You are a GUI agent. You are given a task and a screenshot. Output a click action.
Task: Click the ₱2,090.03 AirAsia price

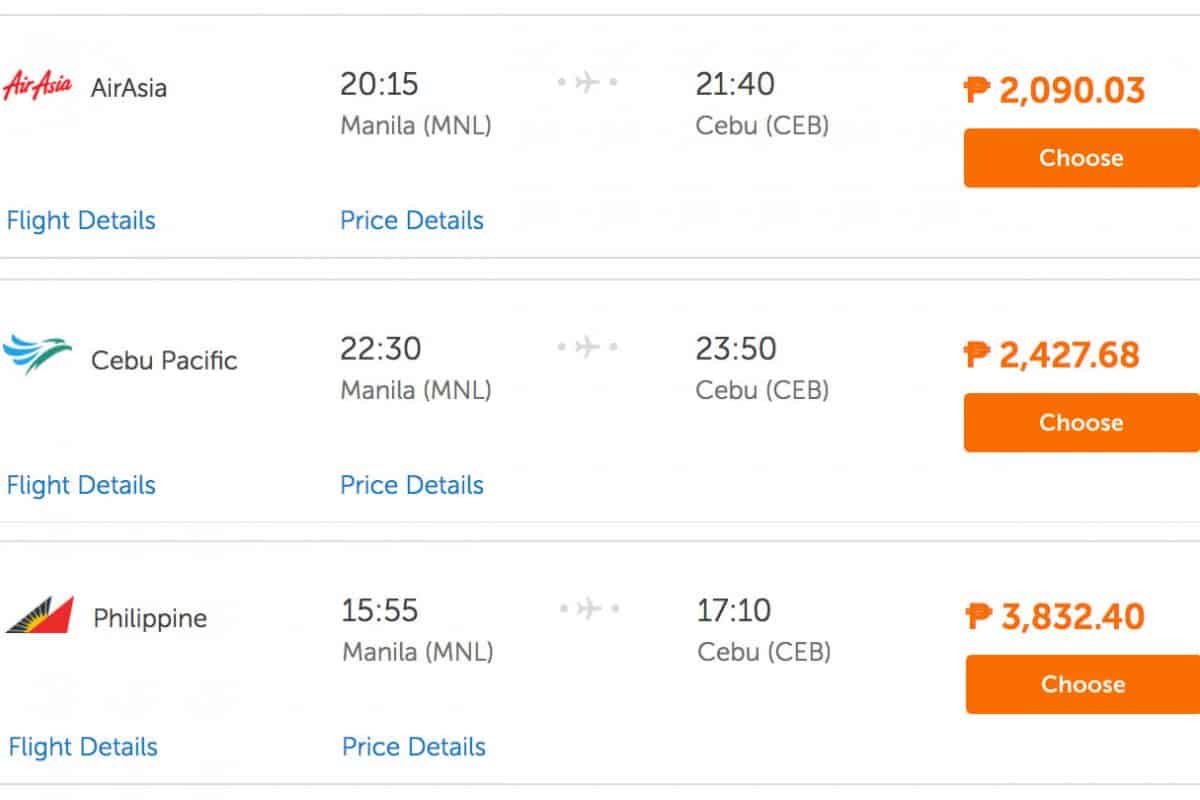tap(1055, 91)
